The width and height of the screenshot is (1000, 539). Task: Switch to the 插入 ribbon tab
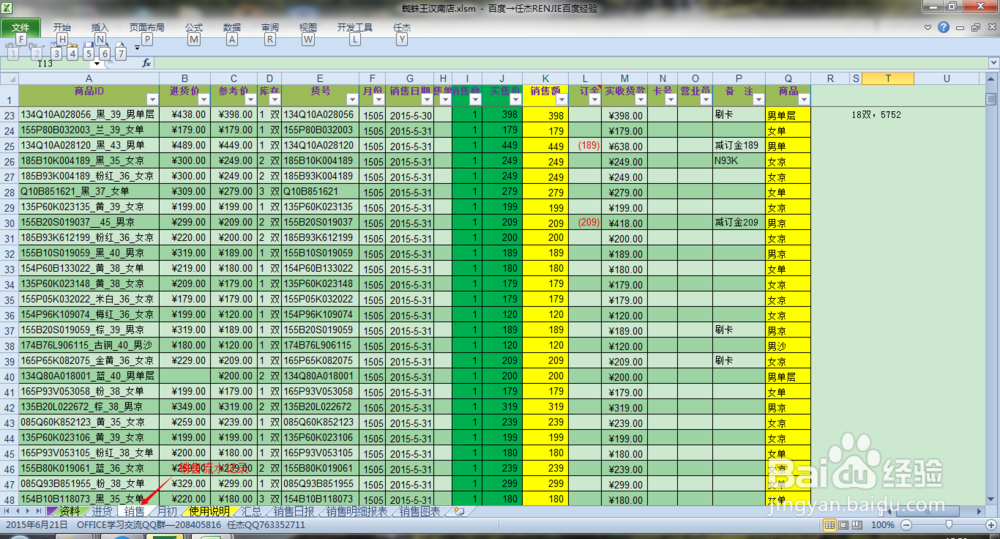tap(99, 27)
